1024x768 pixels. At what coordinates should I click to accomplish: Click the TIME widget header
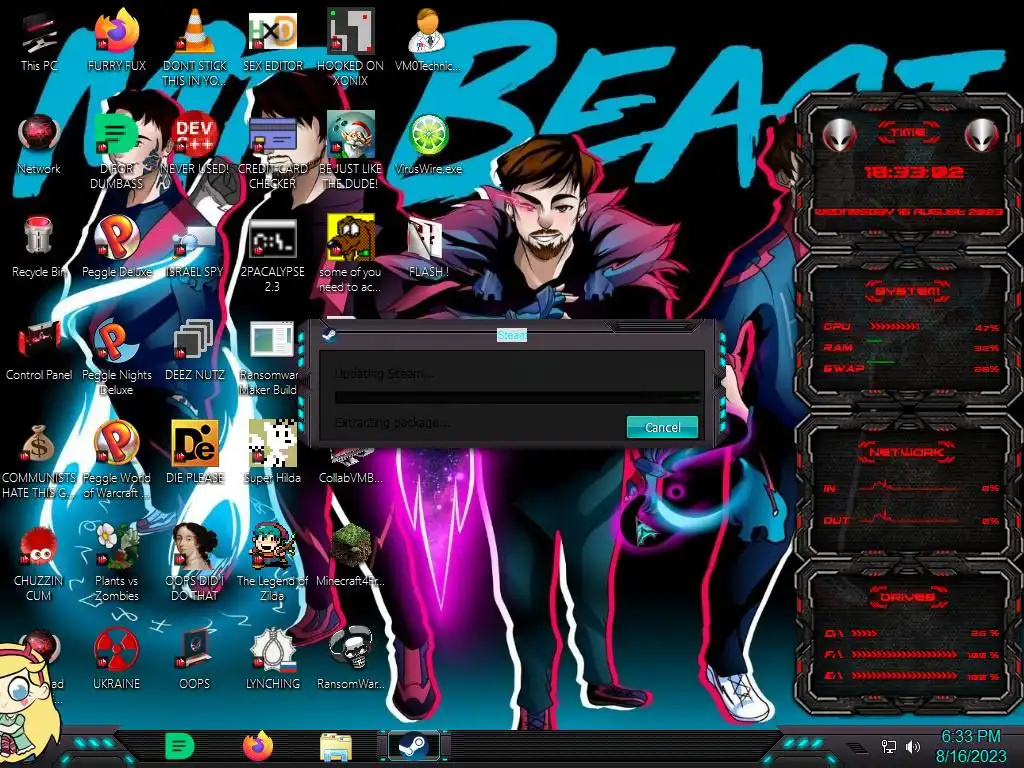(908, 132)
